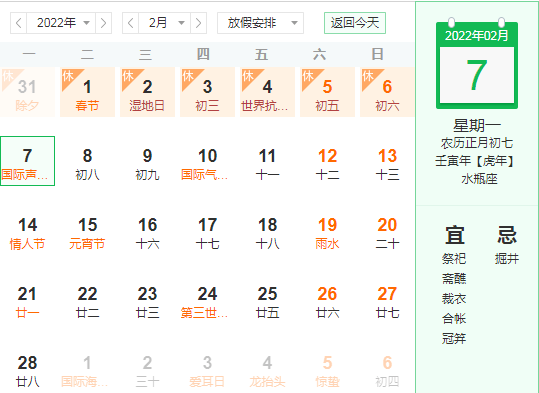Select February 18 十八 date
The width and height of the screenshot is (539, 393).
(x=267, y=230)
